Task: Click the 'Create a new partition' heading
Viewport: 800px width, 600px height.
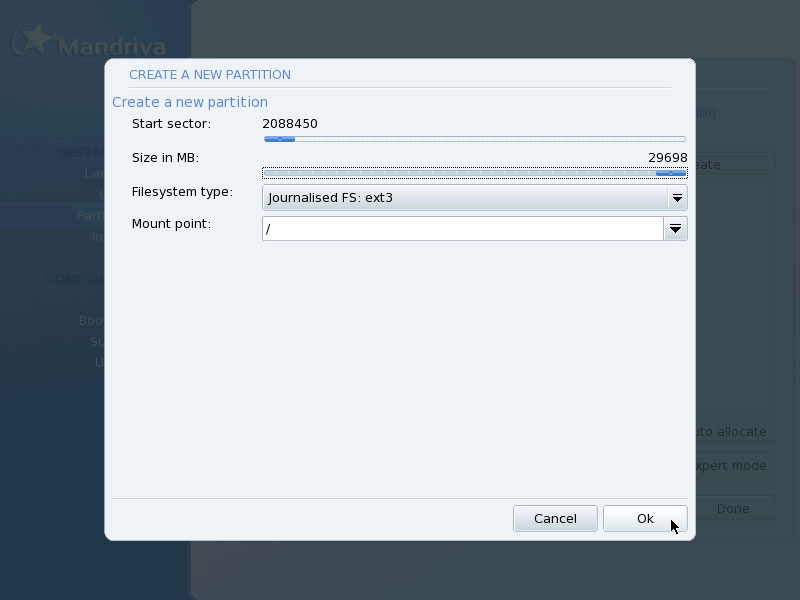Action: [190, 102]
